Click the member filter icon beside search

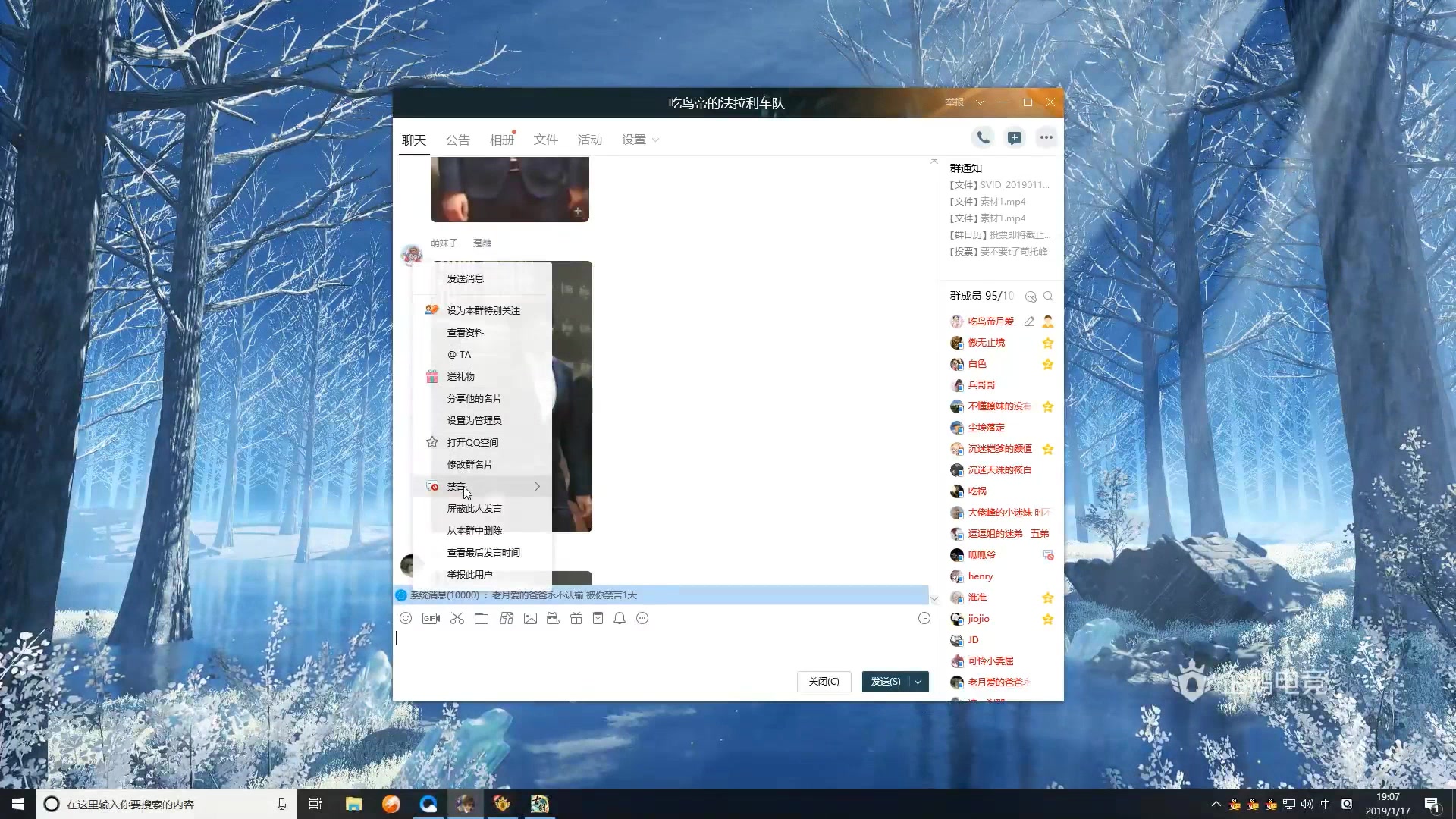[1031, 297]
